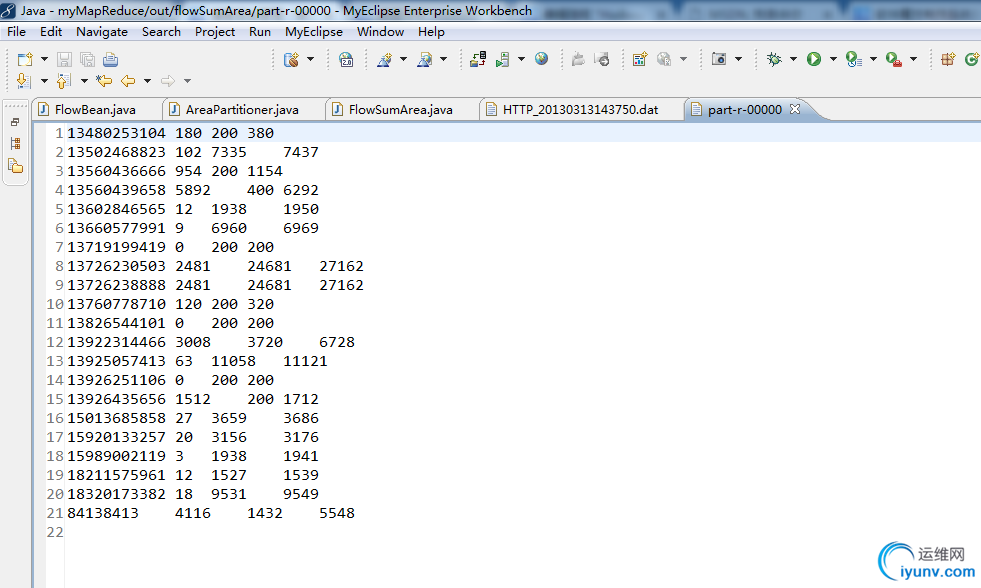Open the hierarchy view sidebar icon
Screen dimensions: 981x588
click(x=15, y=144)
